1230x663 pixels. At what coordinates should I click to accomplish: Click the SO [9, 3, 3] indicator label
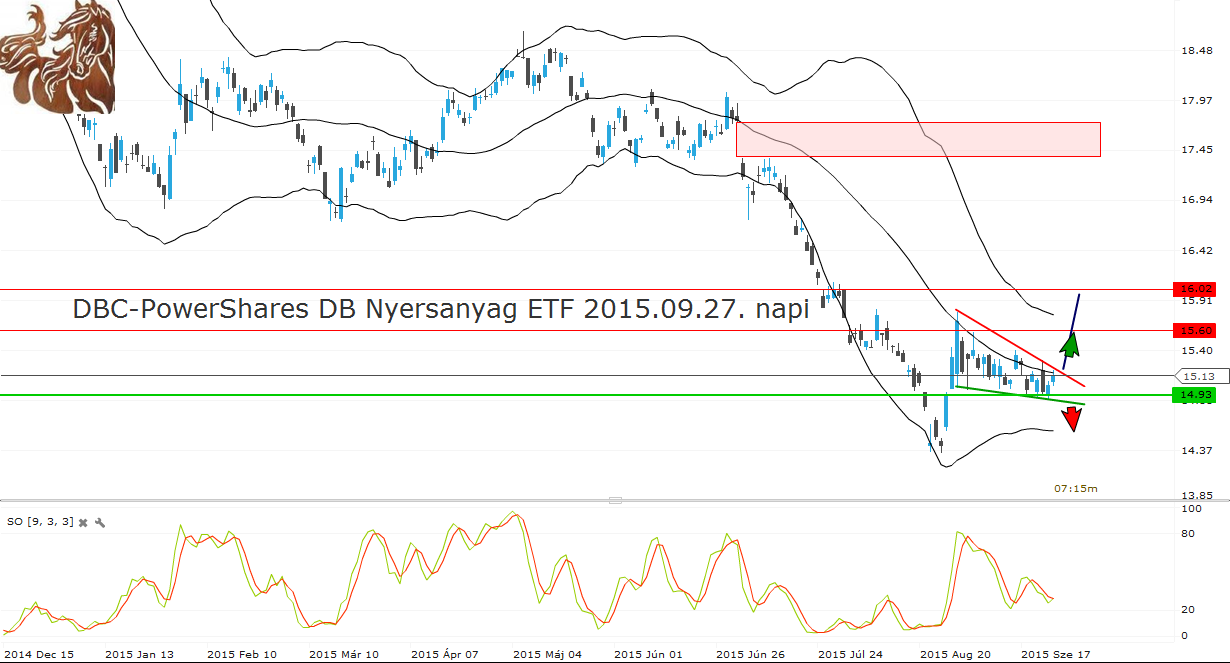[x=40, y=522]
